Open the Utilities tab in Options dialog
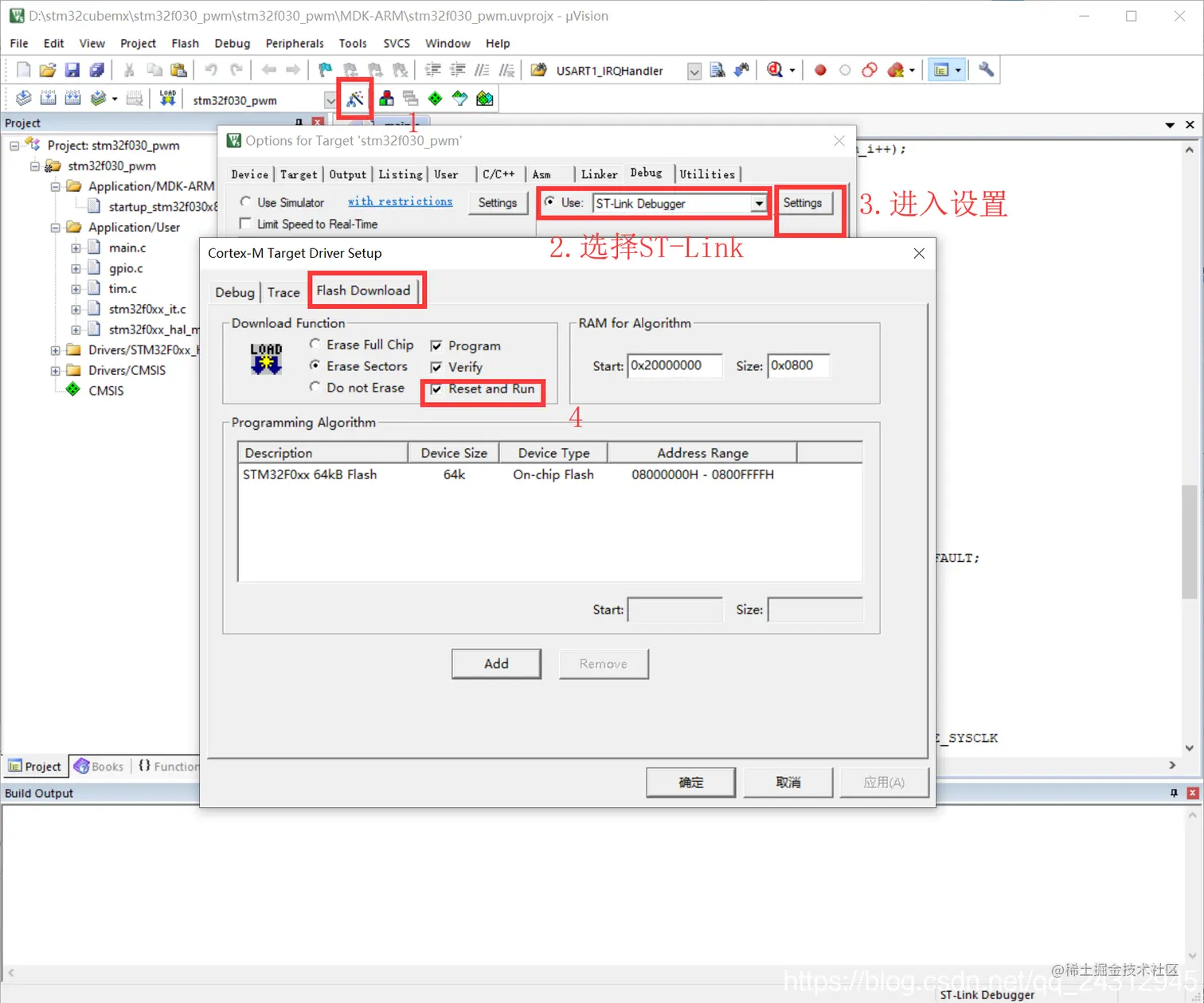 (x=707, y=174)
